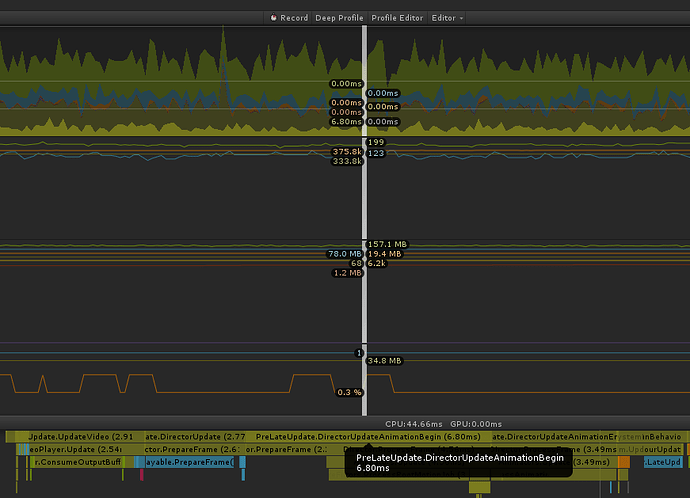Click the CPU:44.66ms readout
The width and height of the screenshot is (690, 498).
(x=414, y=424)
